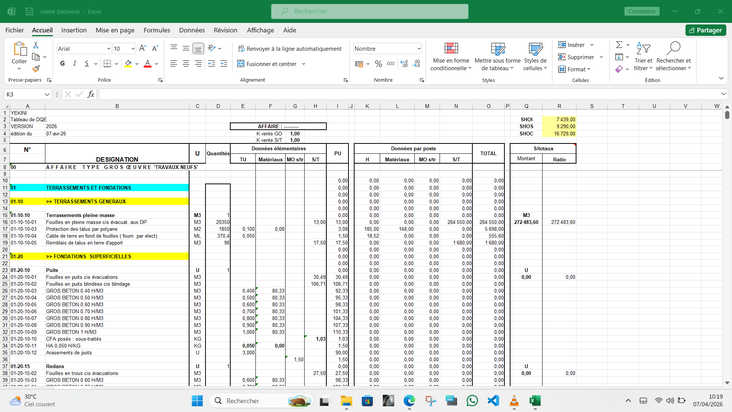Viewport: 732px width, 412px height.
Task: Expand the number format dropdown Nombre
Action: click(x=419, y=48)
